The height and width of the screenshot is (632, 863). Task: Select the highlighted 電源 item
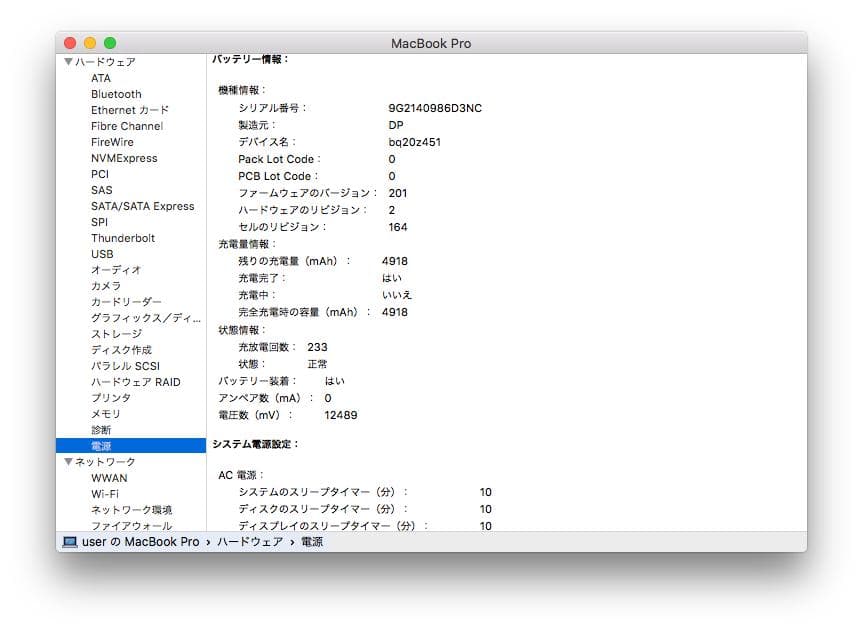[x=131, y=446]
